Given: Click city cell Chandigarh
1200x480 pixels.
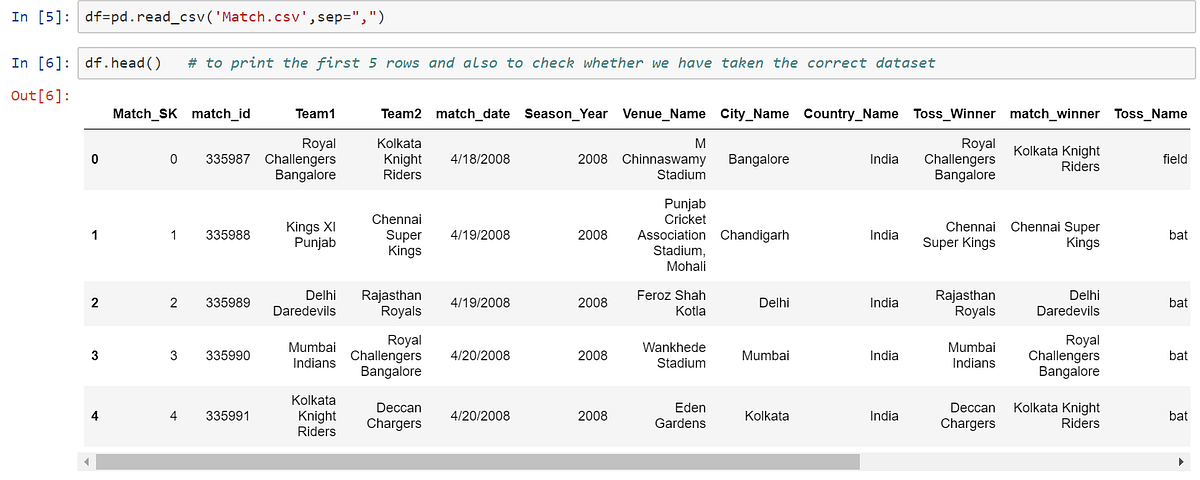Looking at the screenshot, I should (755, 235).
